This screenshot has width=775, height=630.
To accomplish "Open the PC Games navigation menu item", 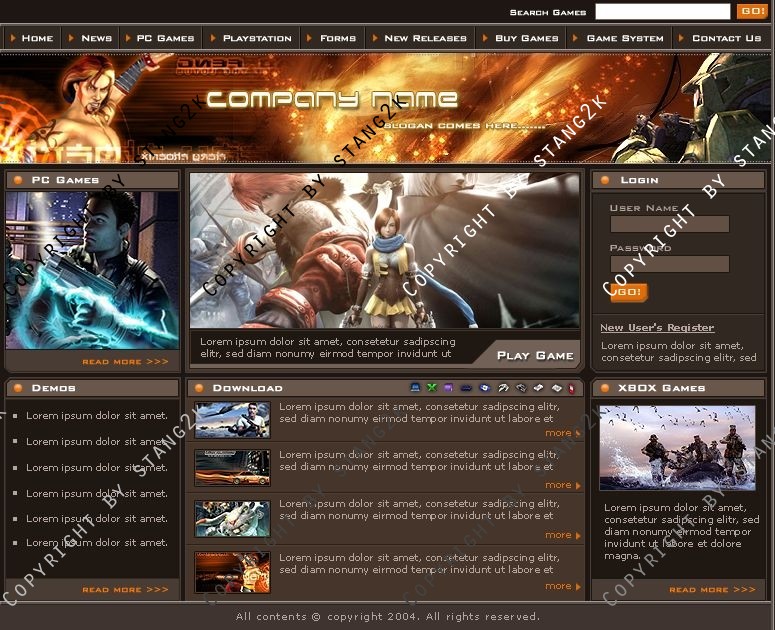I will point(165,38).
